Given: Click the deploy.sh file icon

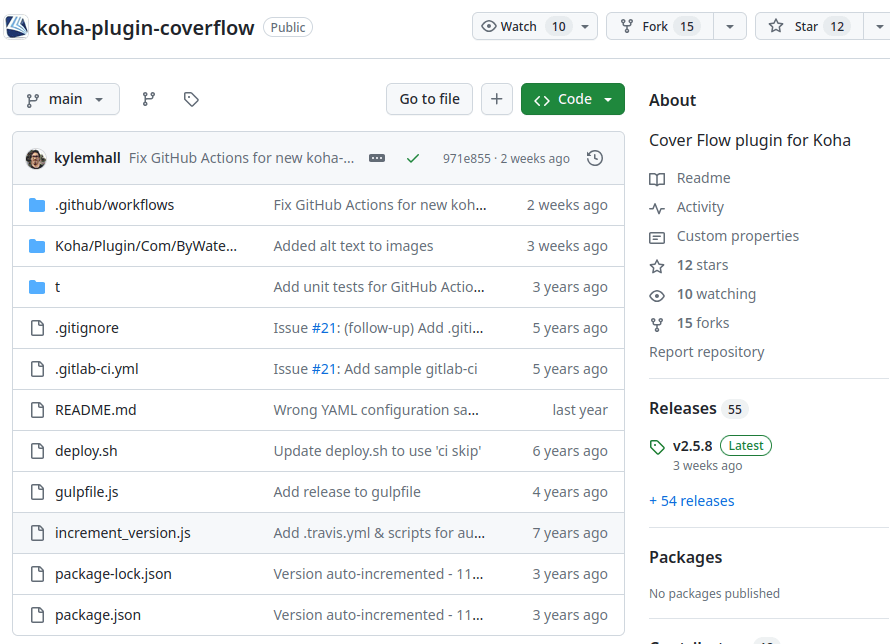Looking at the screenshot, I should click(37, 451).
